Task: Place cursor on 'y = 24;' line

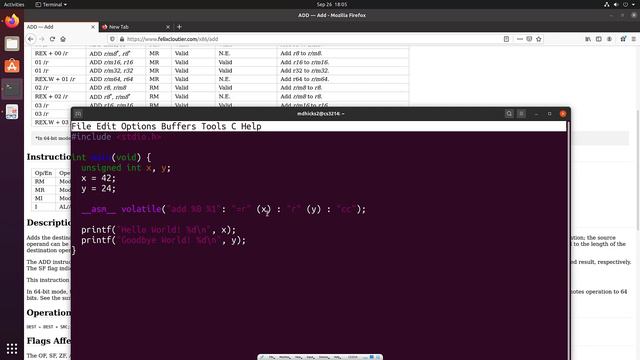Action: click(98, 189)
